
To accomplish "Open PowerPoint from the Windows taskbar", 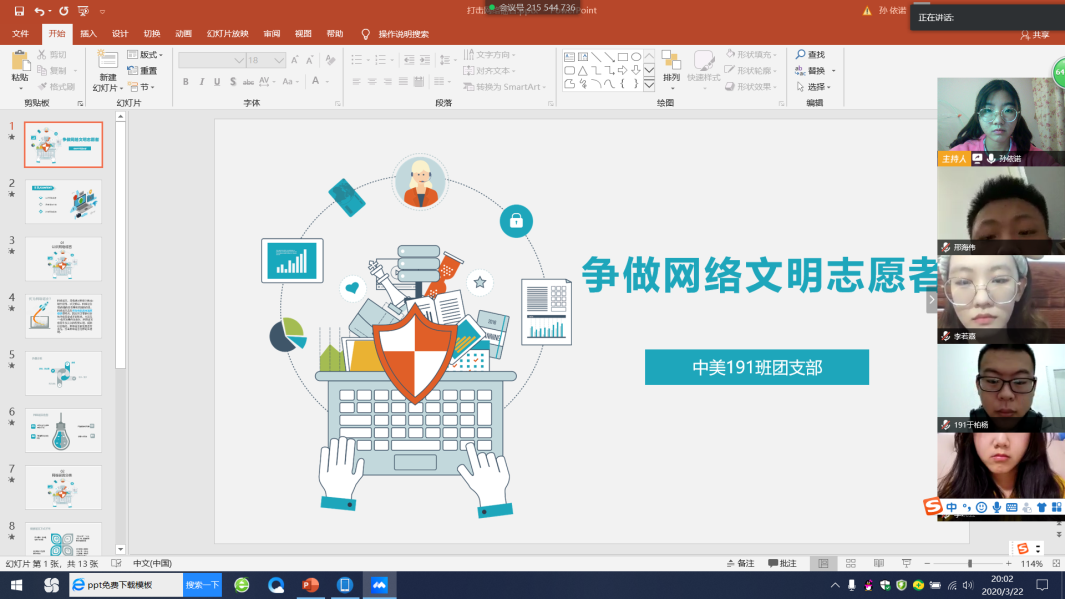I will (x=310, y=585).
